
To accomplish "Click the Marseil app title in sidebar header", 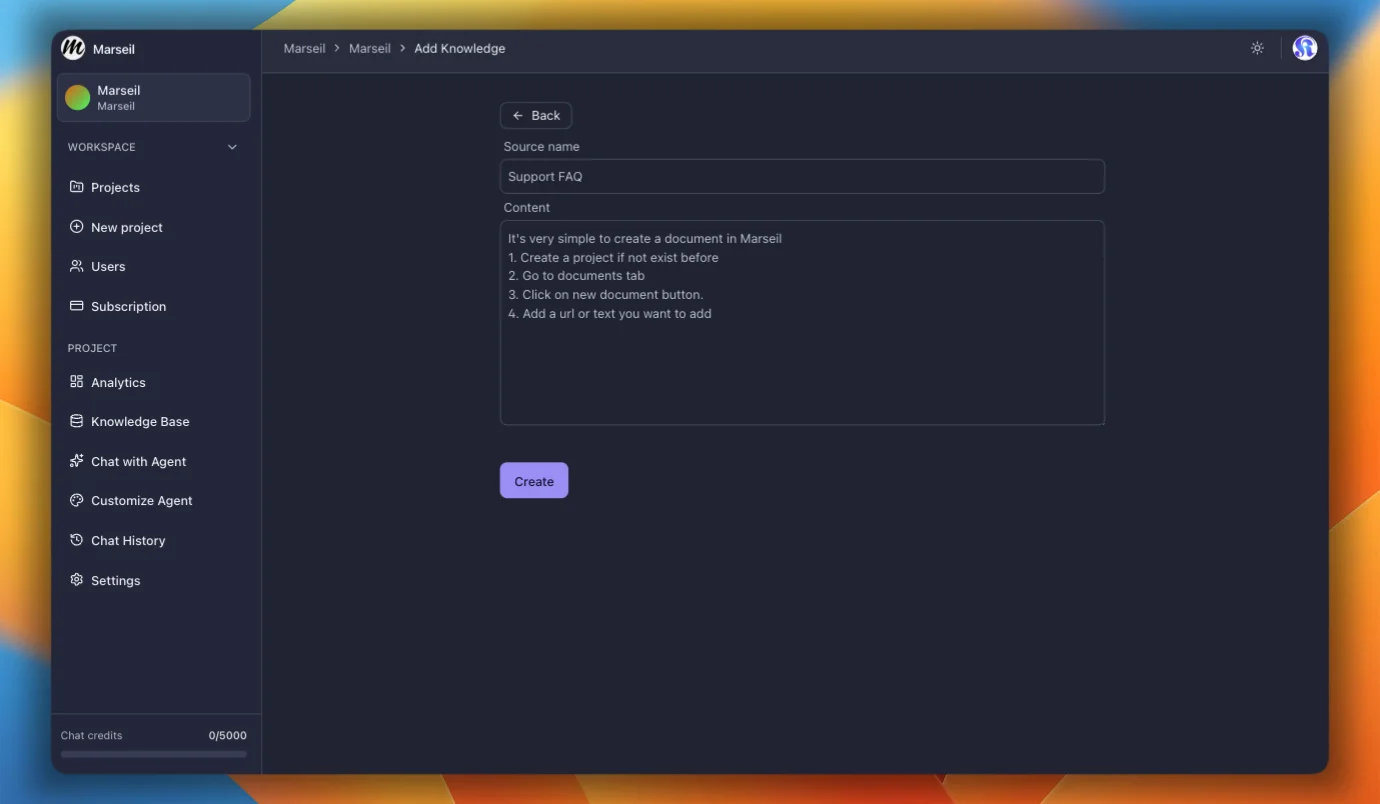I will point(114,49).
